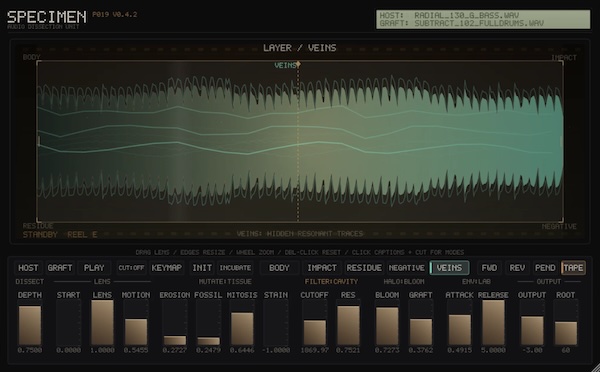Click the EROSION slider bar
Screen dimensions: 600x372
[x=174, y=323]
